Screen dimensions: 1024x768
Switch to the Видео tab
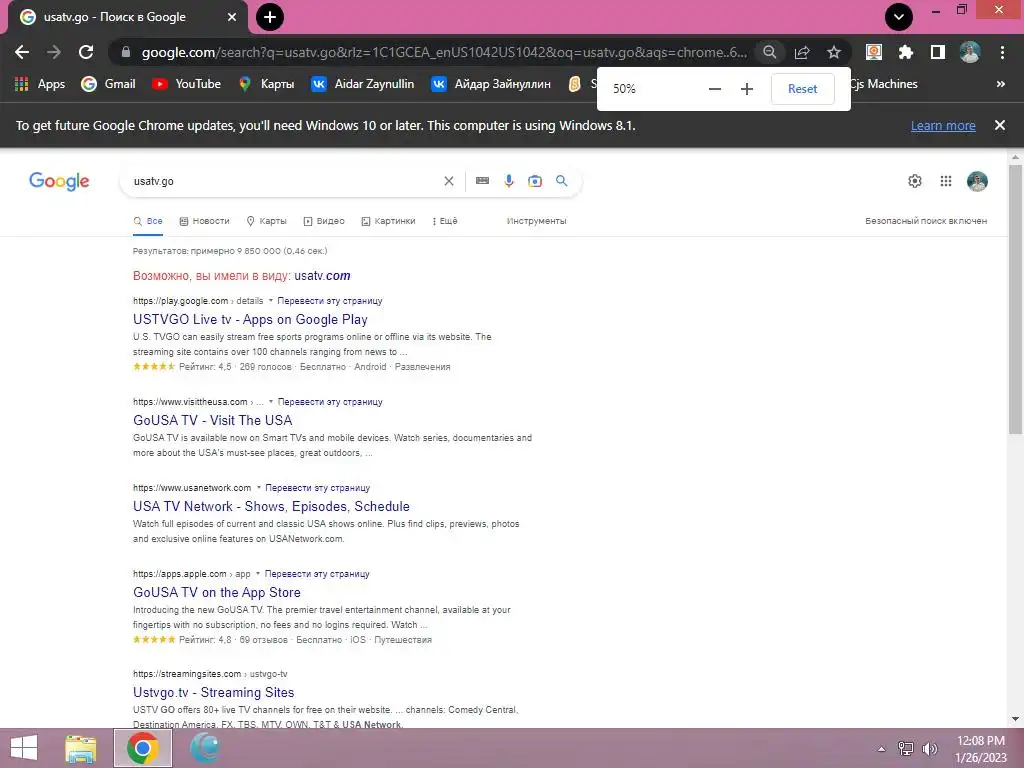(324, 221)
